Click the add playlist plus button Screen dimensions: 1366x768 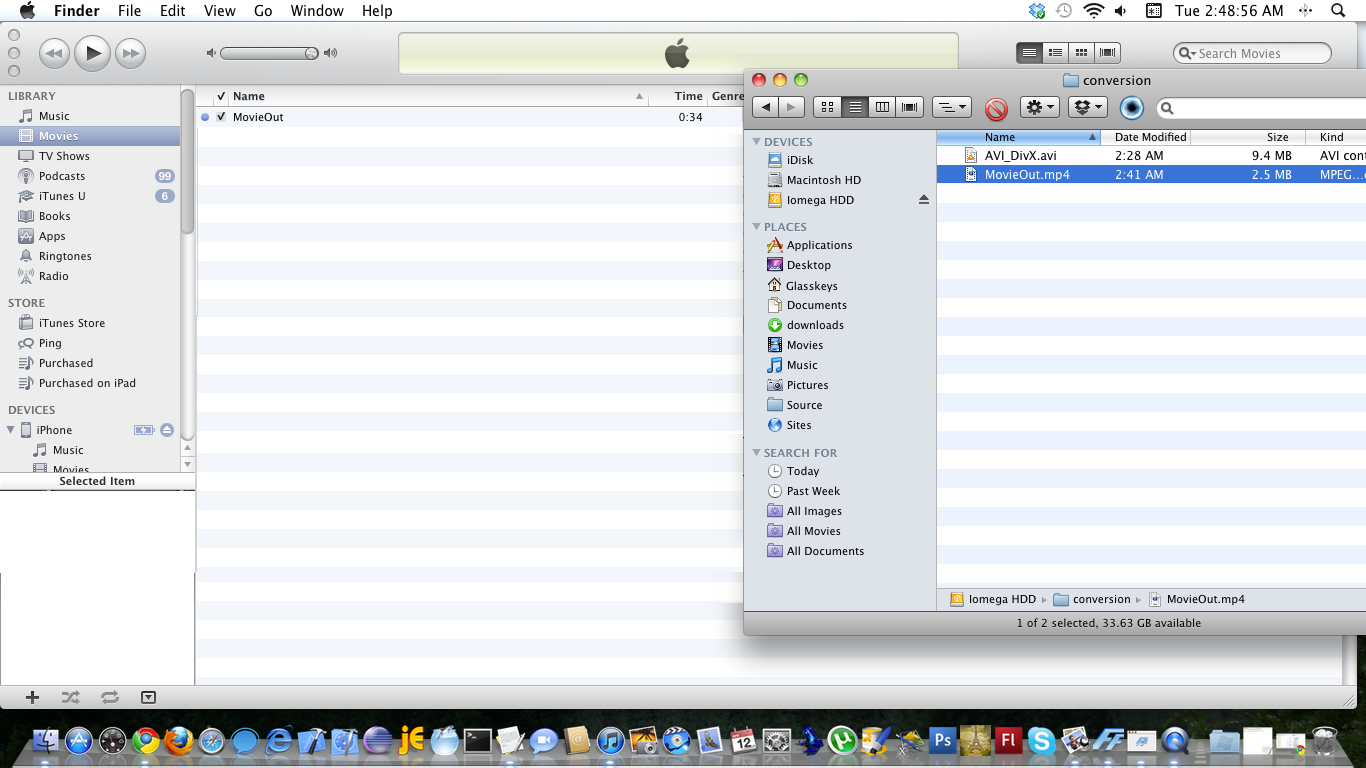click(x=32, y=697)
